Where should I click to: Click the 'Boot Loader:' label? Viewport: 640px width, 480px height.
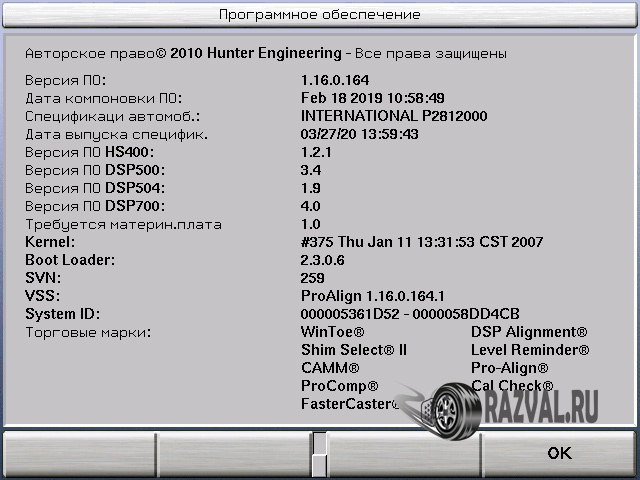pyautogui.click(x=70, y=260)
